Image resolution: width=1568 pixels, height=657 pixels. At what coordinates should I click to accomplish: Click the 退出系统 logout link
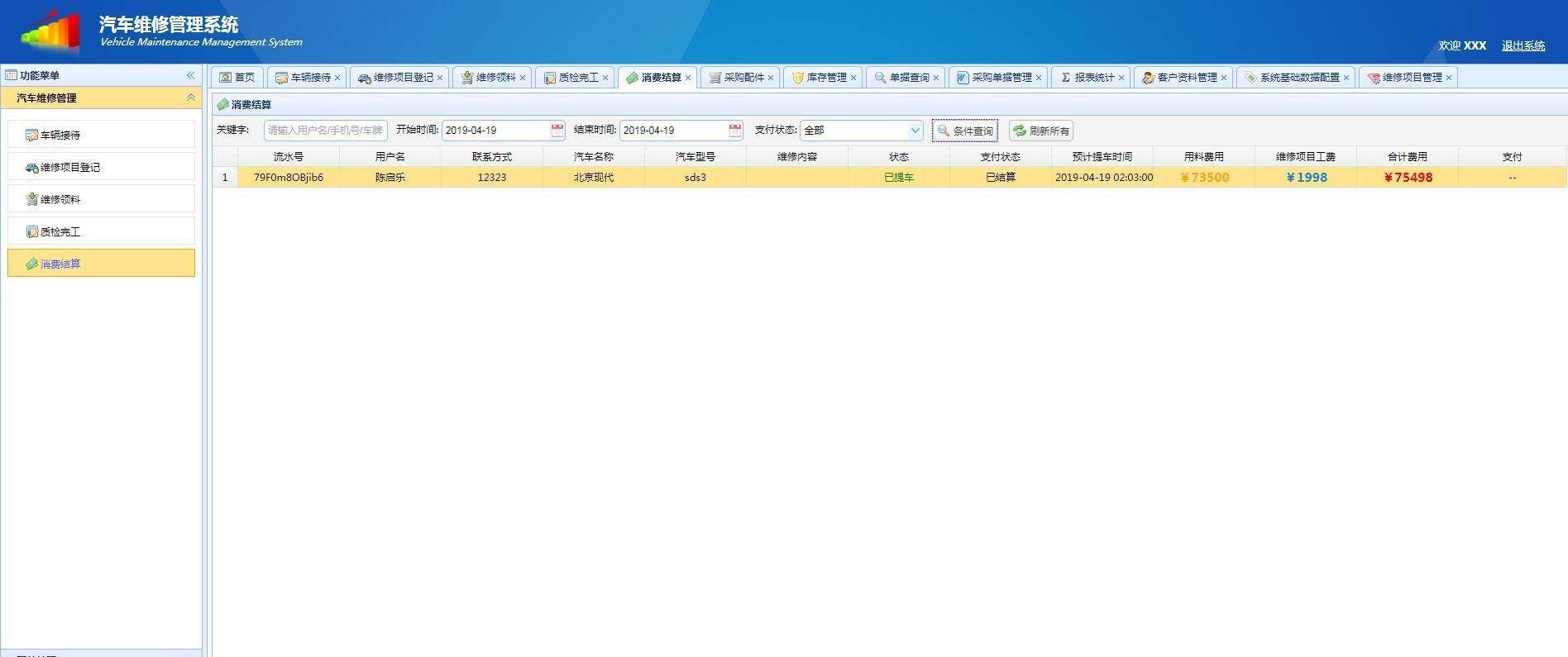[x=1523, y=46]
